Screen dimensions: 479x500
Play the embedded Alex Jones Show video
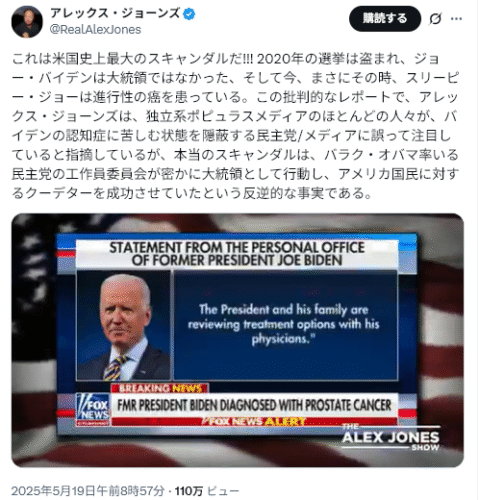[237, 340]
